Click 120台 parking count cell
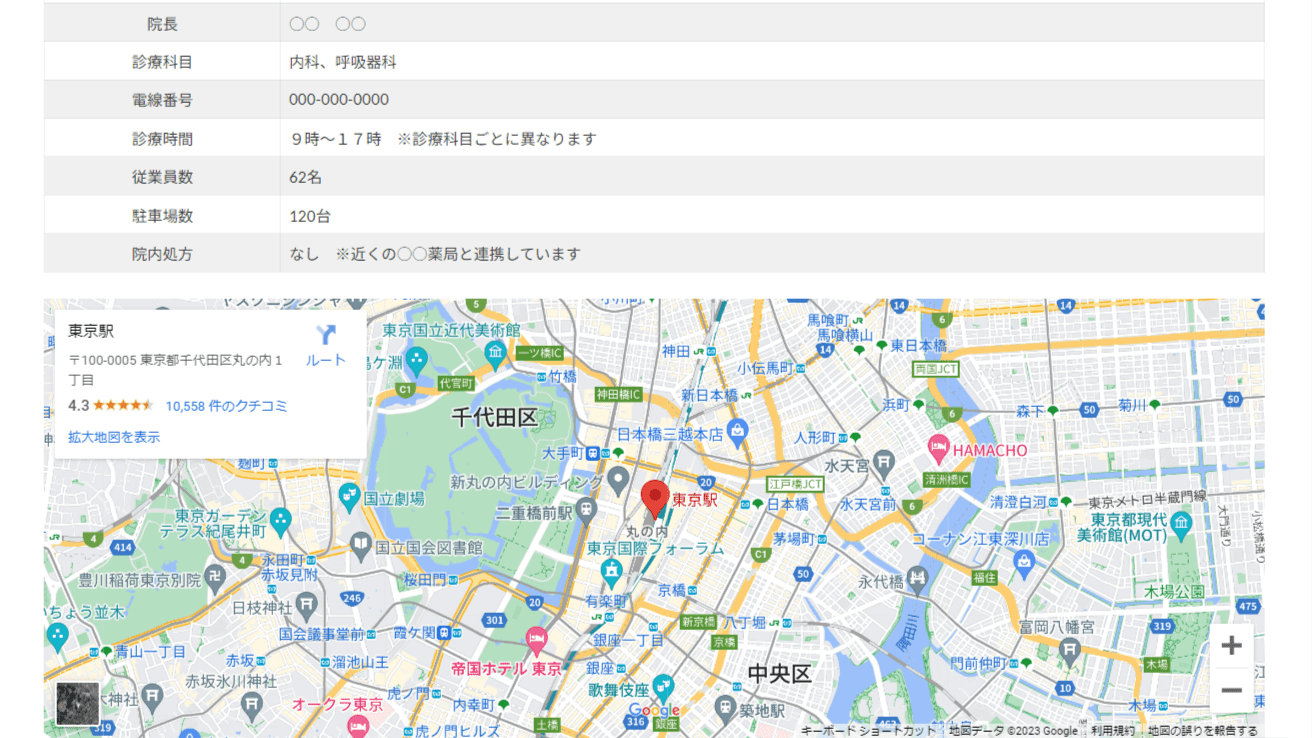 pos(772,215)
